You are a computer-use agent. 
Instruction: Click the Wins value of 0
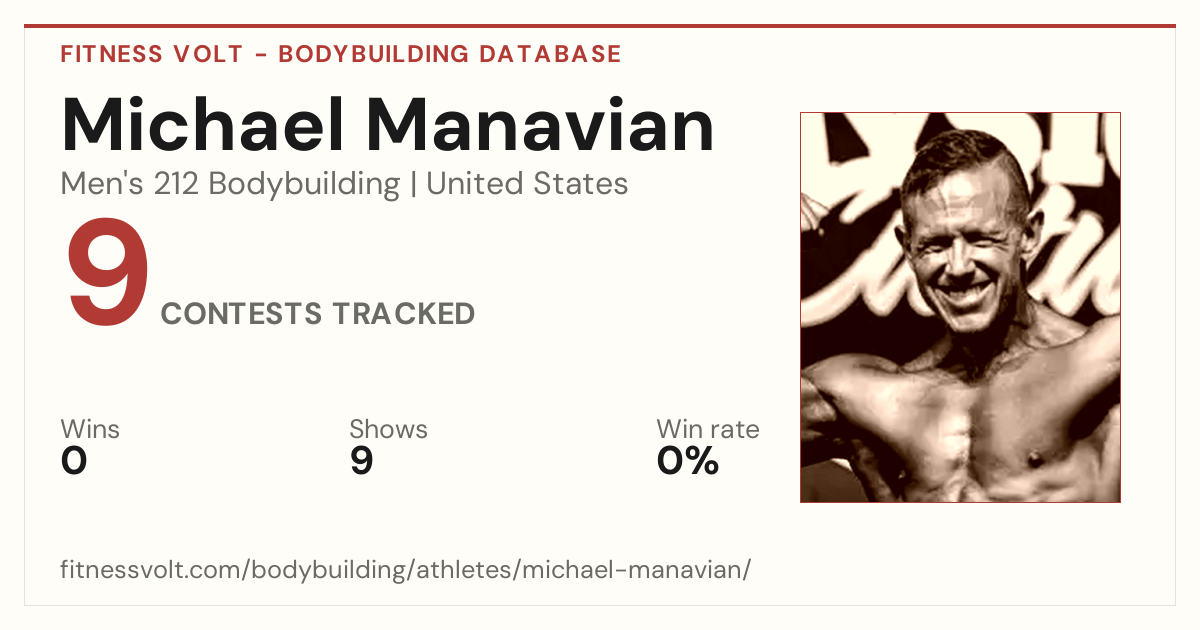(x=74, y=461)
